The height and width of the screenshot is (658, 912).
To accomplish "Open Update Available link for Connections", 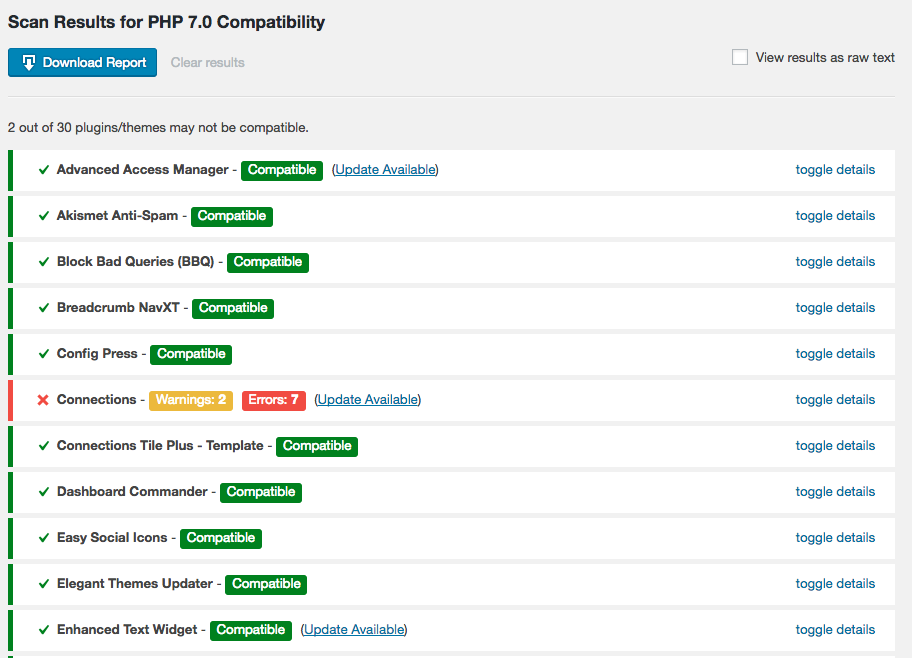I will coord(368,400).
